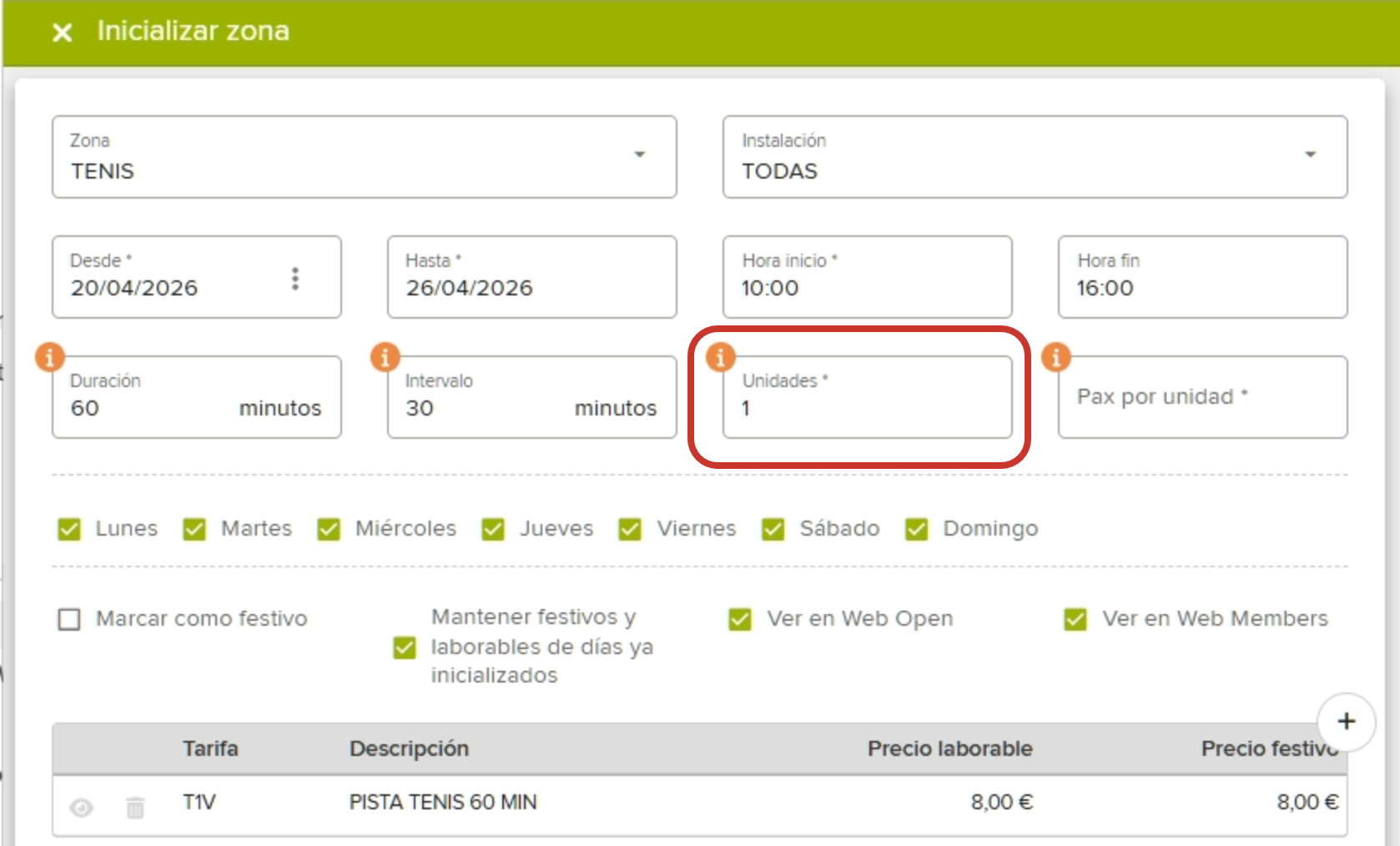The height and width of the screenshot is (846, 1400).
Task: Open the Instalación TODAS dropdown
Action: (1035, 157)
